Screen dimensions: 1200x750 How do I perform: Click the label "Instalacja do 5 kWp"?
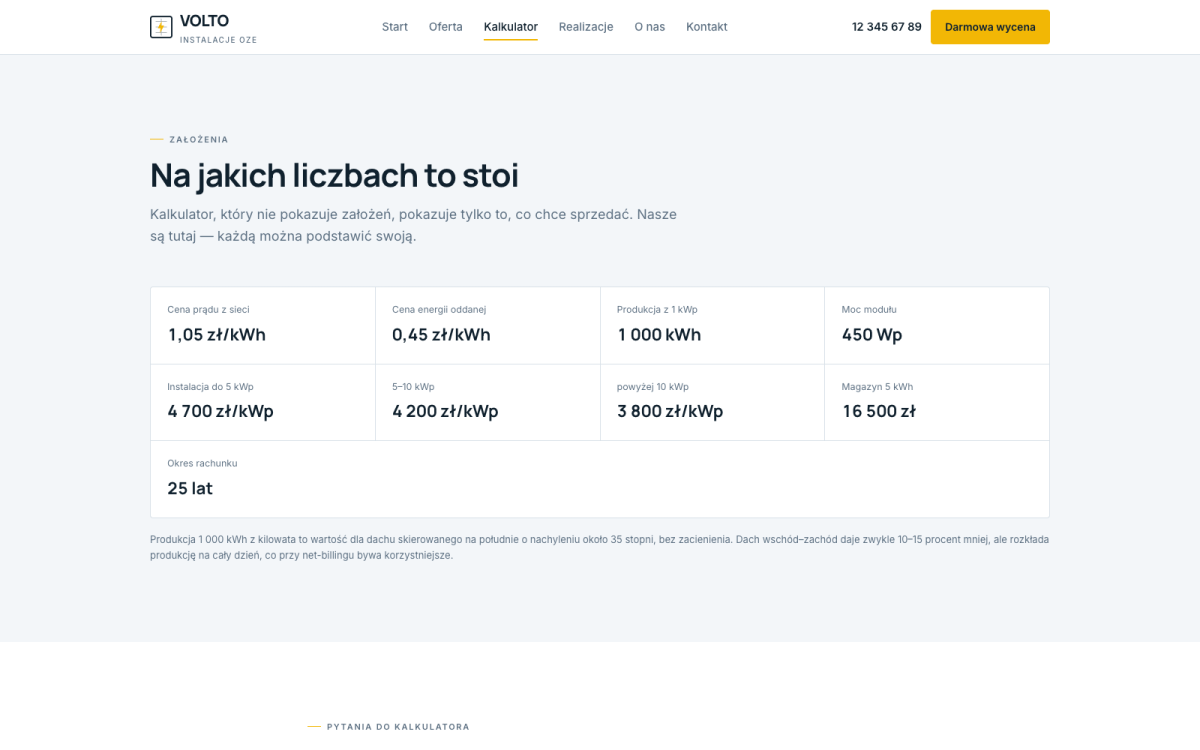coord(210,387)
